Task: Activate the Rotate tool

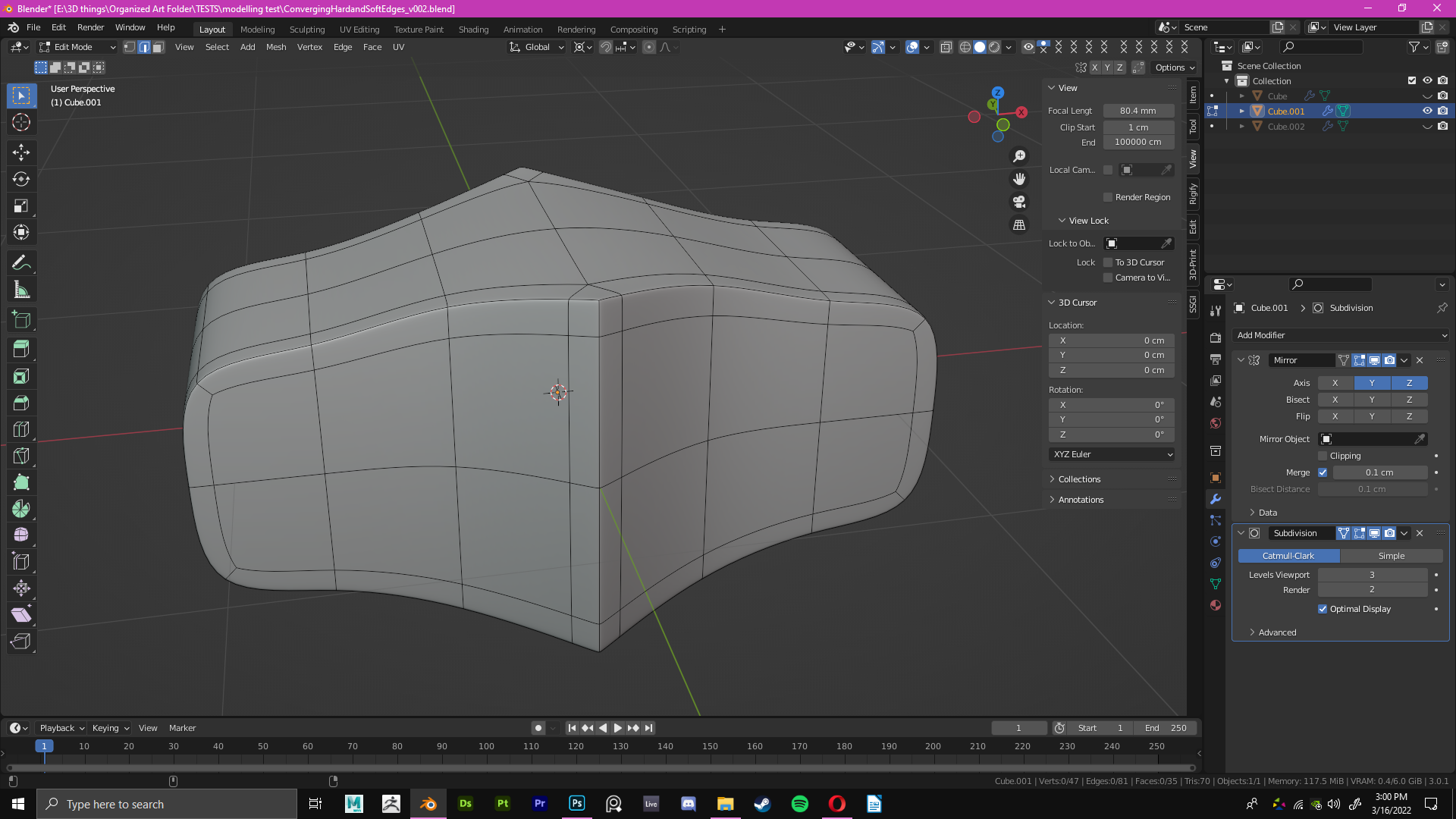Action: point(21,179)
